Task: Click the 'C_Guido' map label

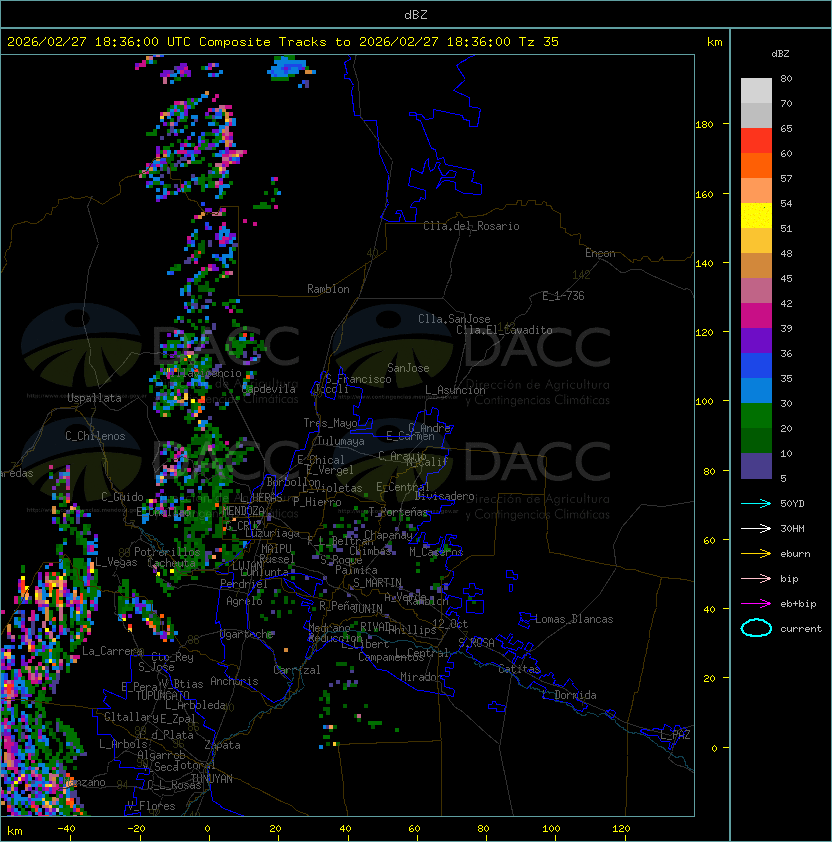Action: [x=122, y=497]
